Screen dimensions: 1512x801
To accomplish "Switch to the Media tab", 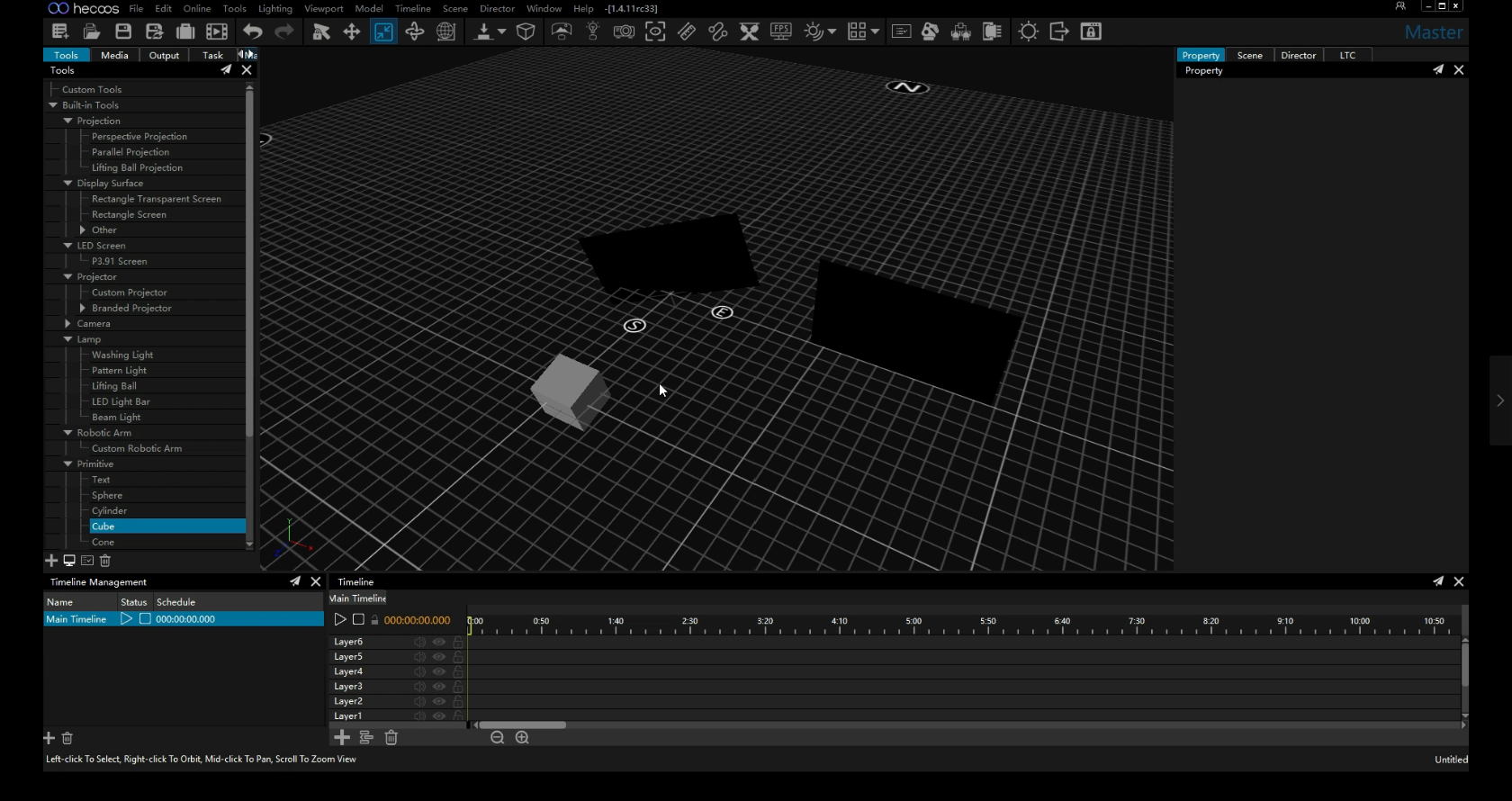I will point(114,55).
